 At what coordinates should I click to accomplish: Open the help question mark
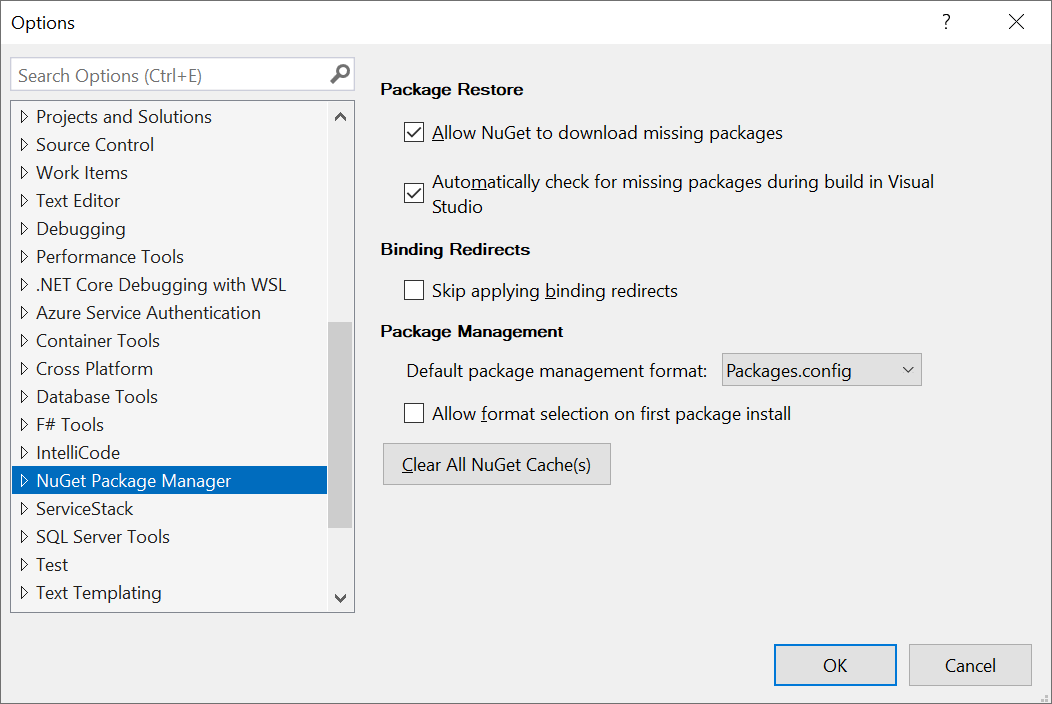(946, 22)
